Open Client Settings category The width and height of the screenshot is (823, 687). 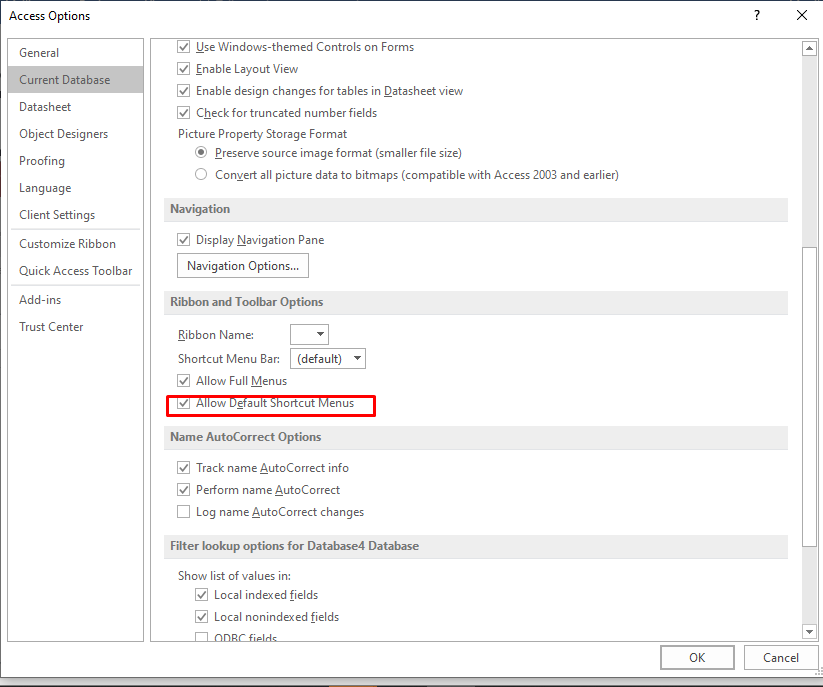click(76, 215)
